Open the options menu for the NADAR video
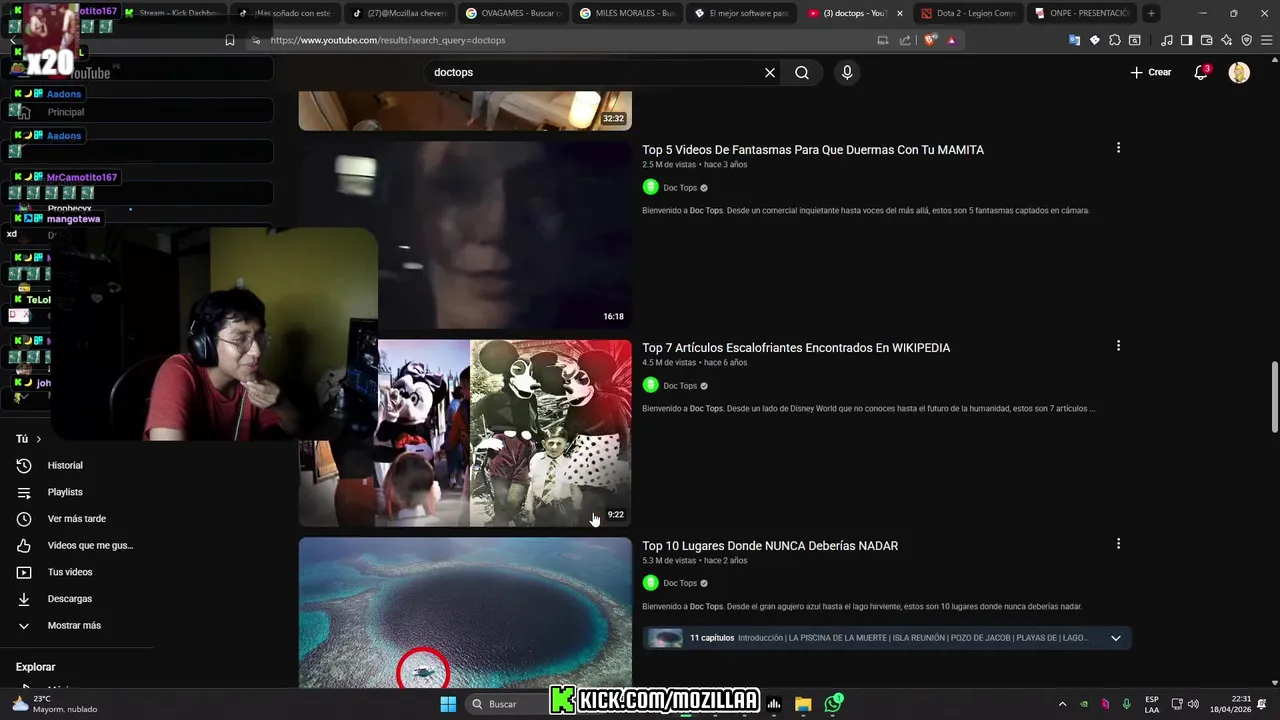 [1118, 544]
